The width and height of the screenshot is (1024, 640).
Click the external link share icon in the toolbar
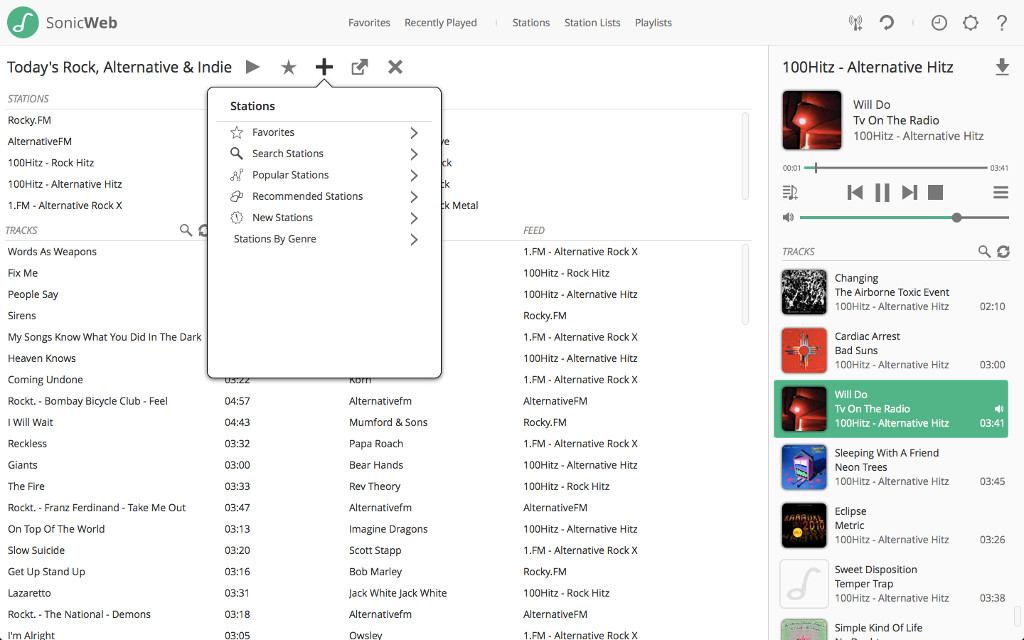[359, 66]
